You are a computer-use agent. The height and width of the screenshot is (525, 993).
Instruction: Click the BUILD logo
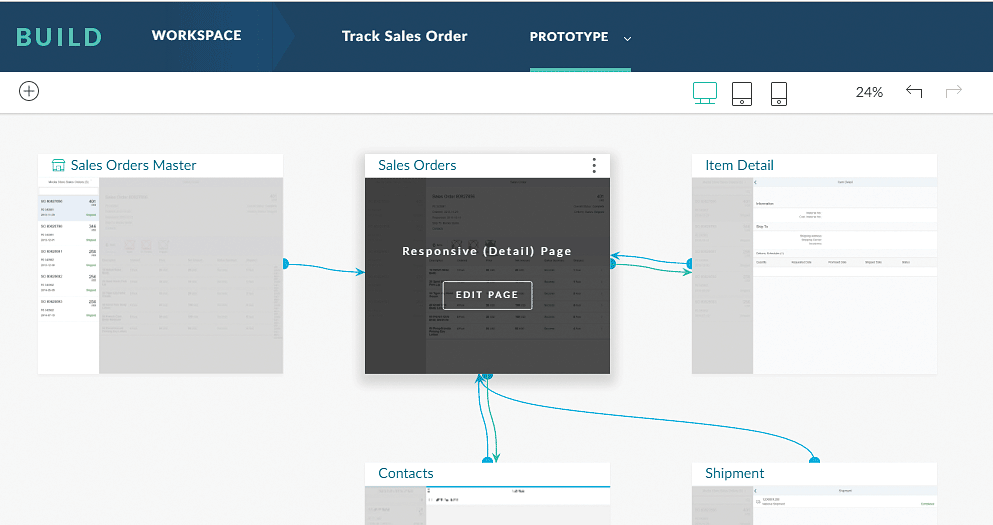pos(59,37)
